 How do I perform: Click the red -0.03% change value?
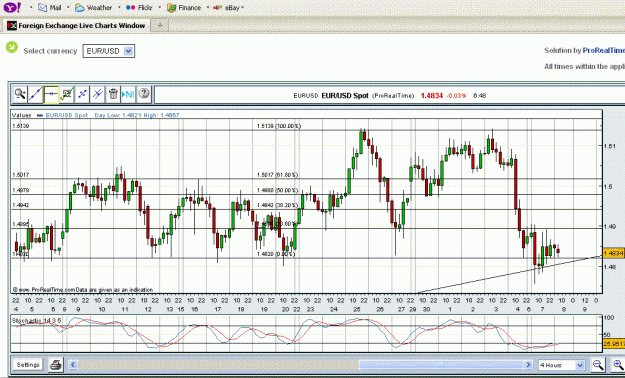click(x=456, y=96)
